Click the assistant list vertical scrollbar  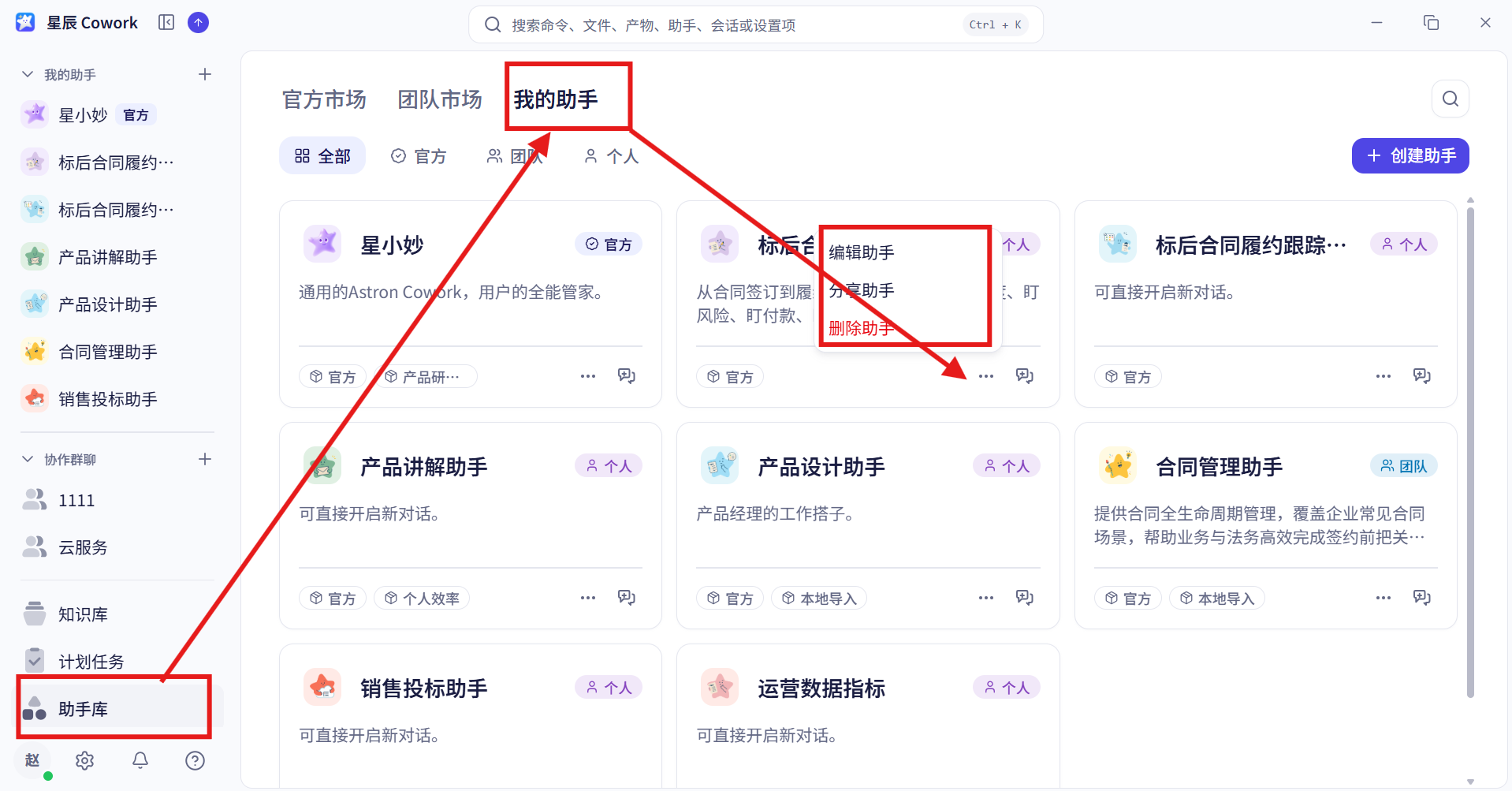click(1470, 452)
